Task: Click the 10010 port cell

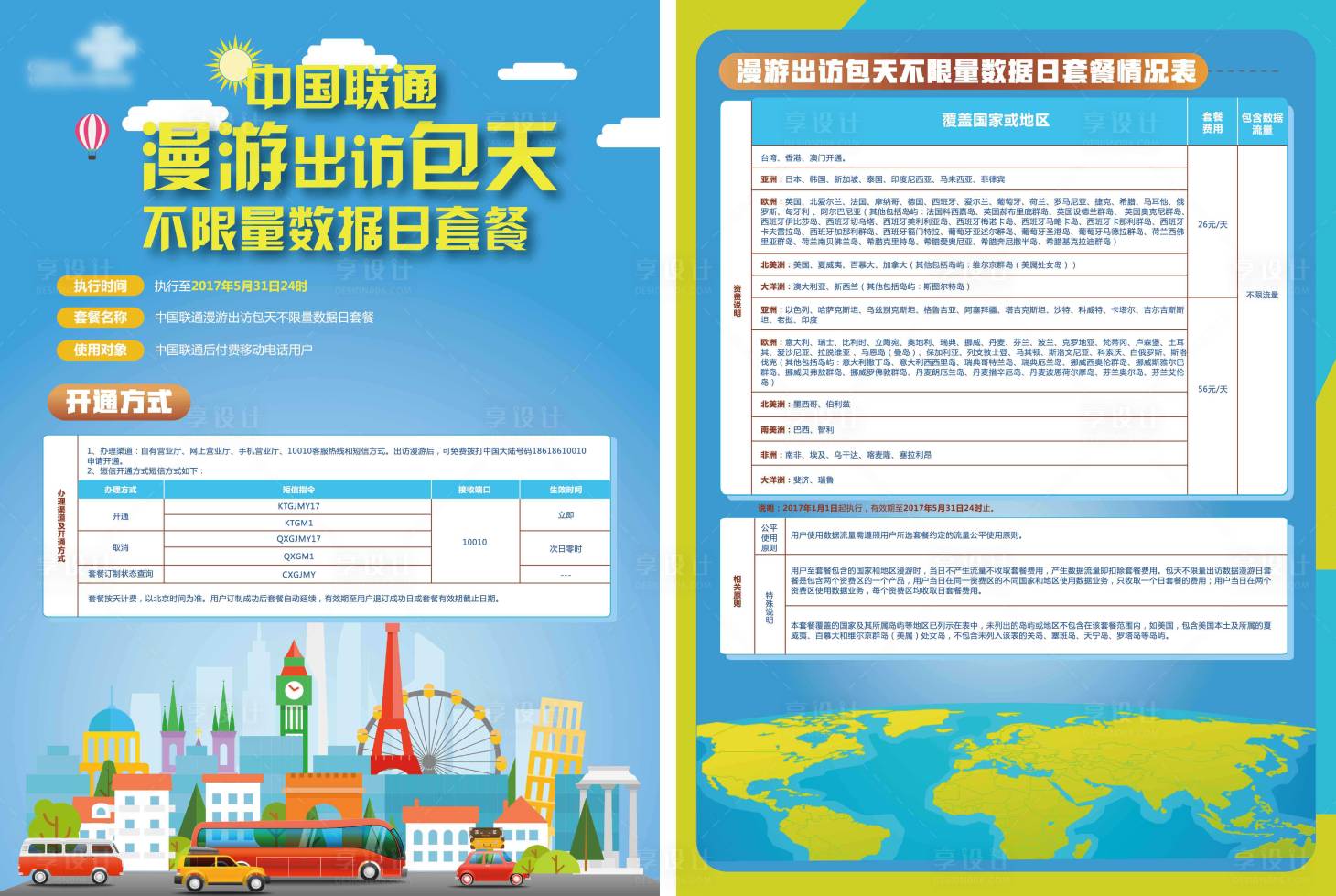Action: (x=474, y=542)
